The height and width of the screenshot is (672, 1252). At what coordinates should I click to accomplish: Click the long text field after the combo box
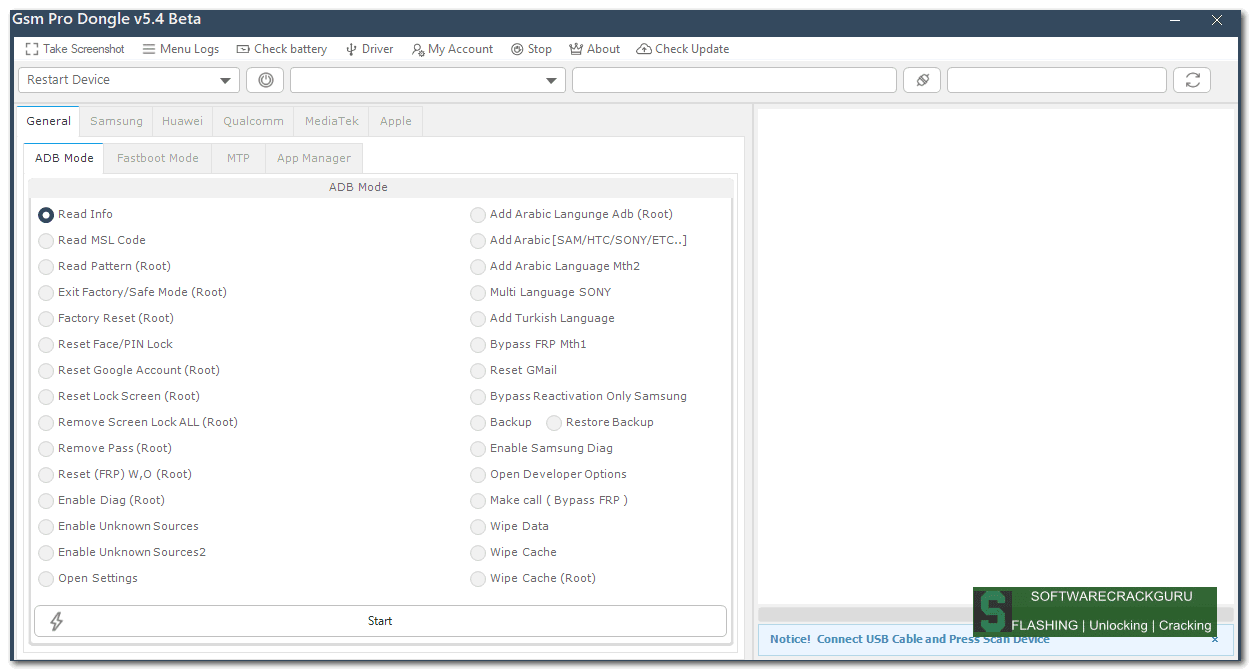(734, 80)
